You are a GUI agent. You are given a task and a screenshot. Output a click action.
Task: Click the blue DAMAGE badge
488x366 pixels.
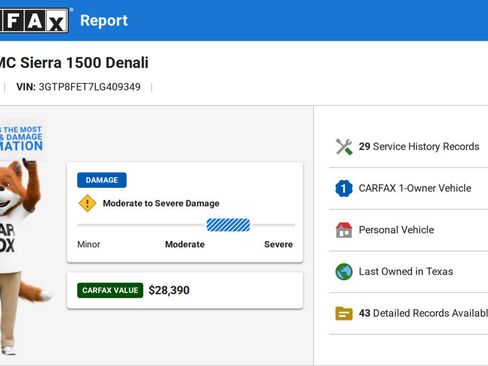102,180
